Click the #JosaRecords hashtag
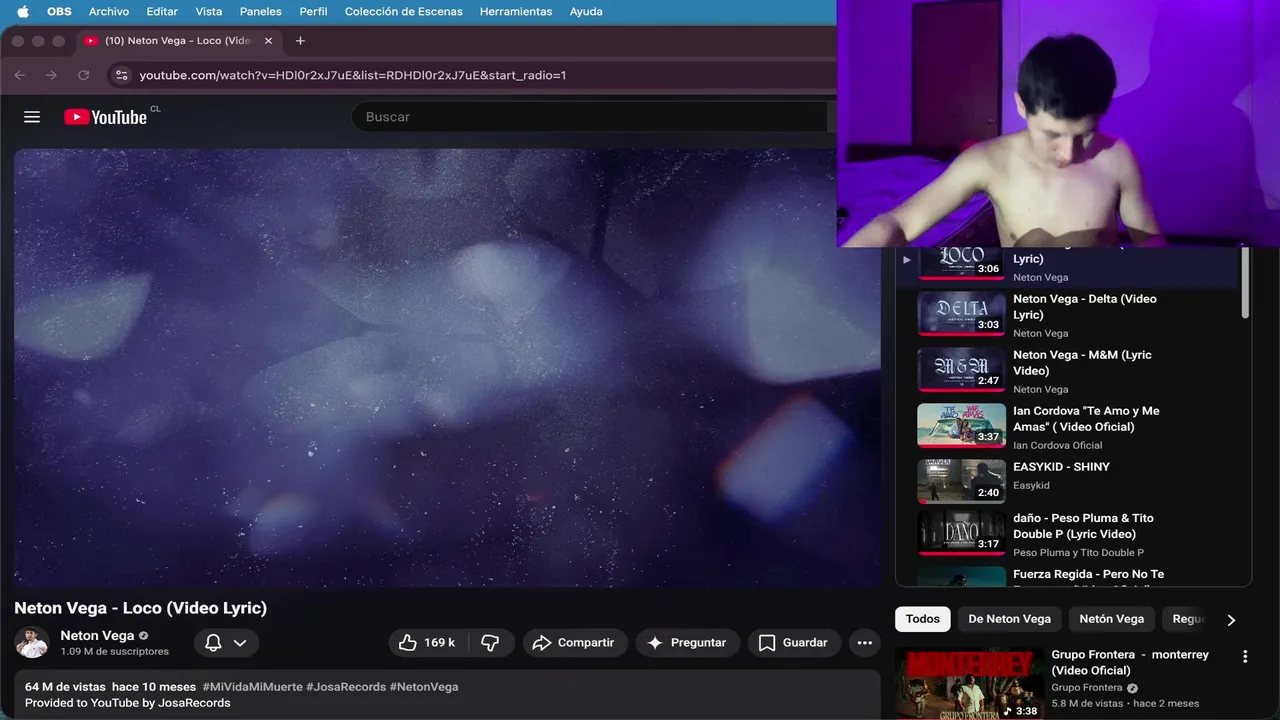This screenshot has height=720, width=1280. [346, 687]
